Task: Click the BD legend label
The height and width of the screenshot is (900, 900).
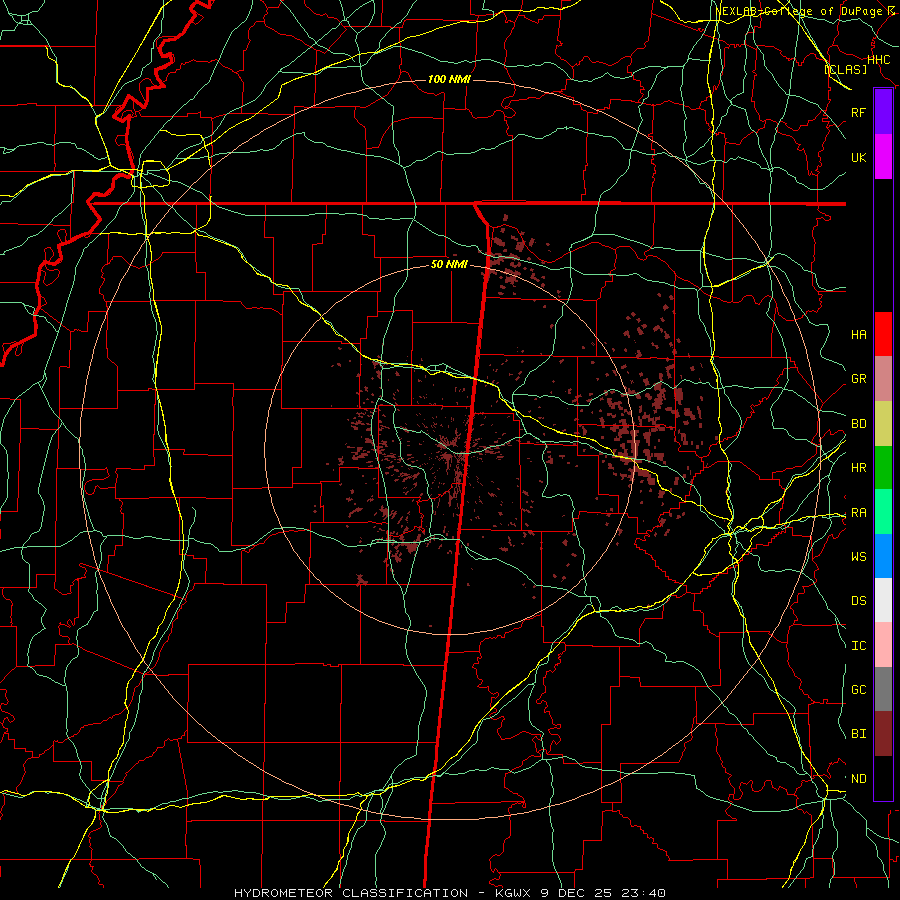Action: coord(858,424)
